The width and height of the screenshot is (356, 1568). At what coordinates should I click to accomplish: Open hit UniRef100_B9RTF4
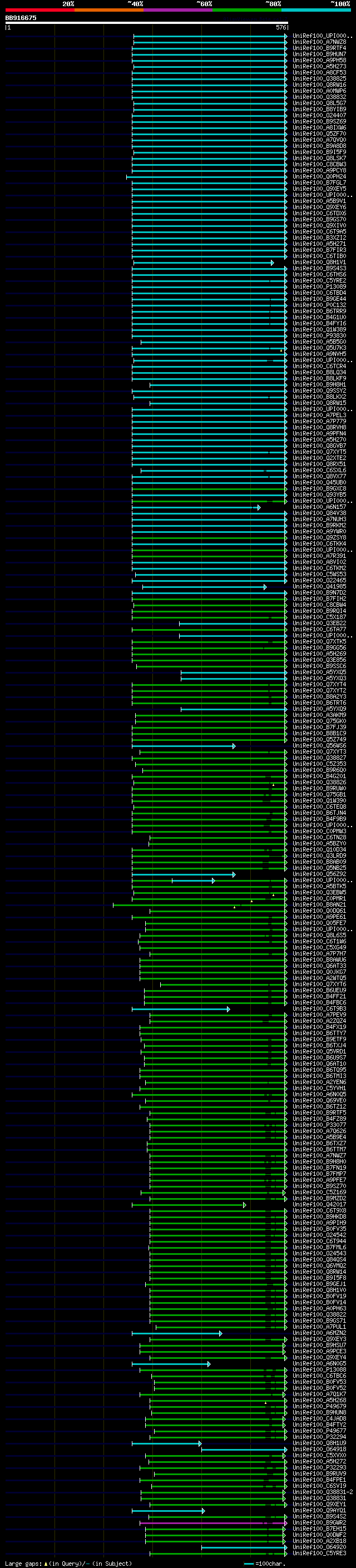[x=319, y=48]
